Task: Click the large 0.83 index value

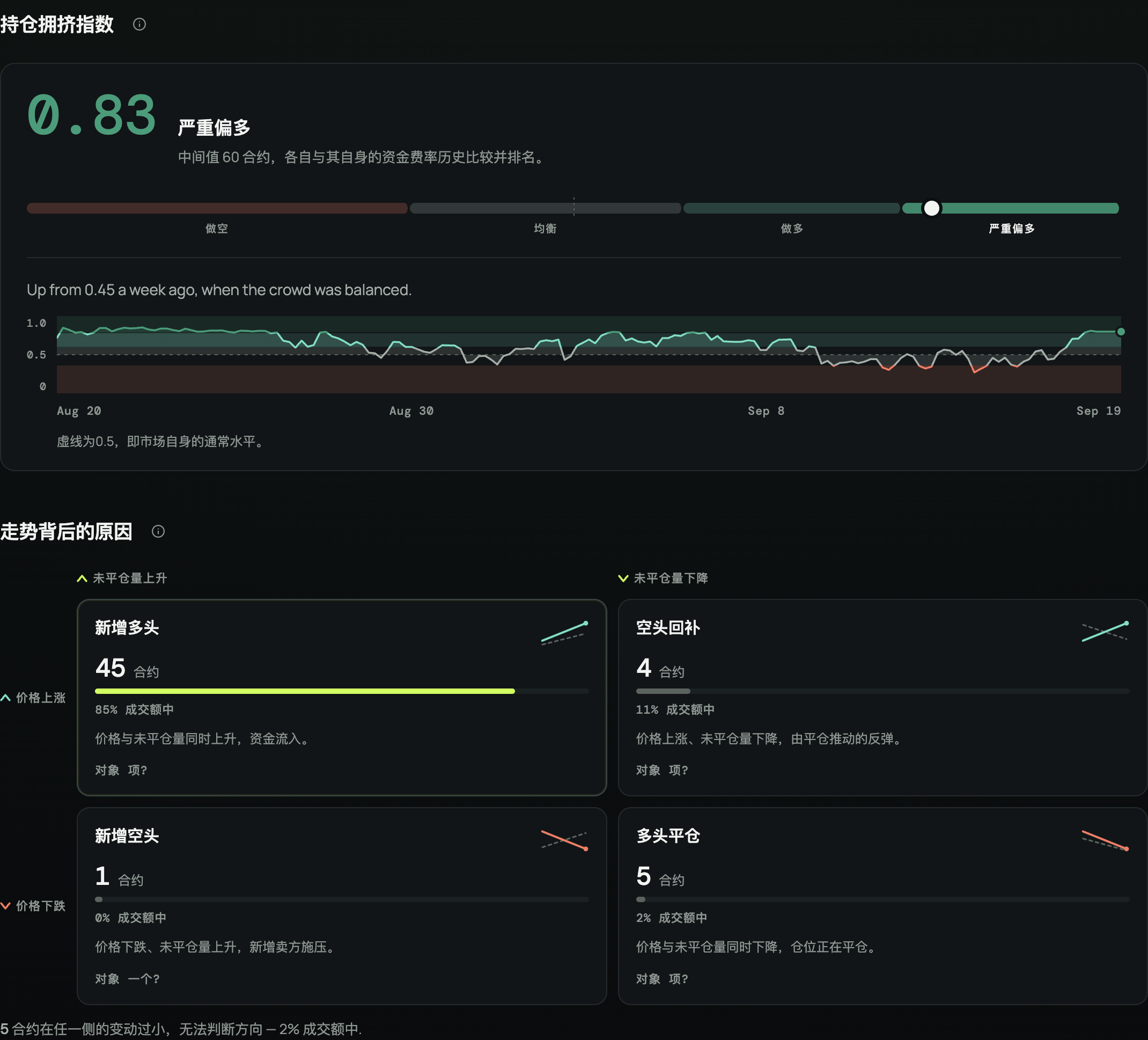Action: (x=92, y=115)
